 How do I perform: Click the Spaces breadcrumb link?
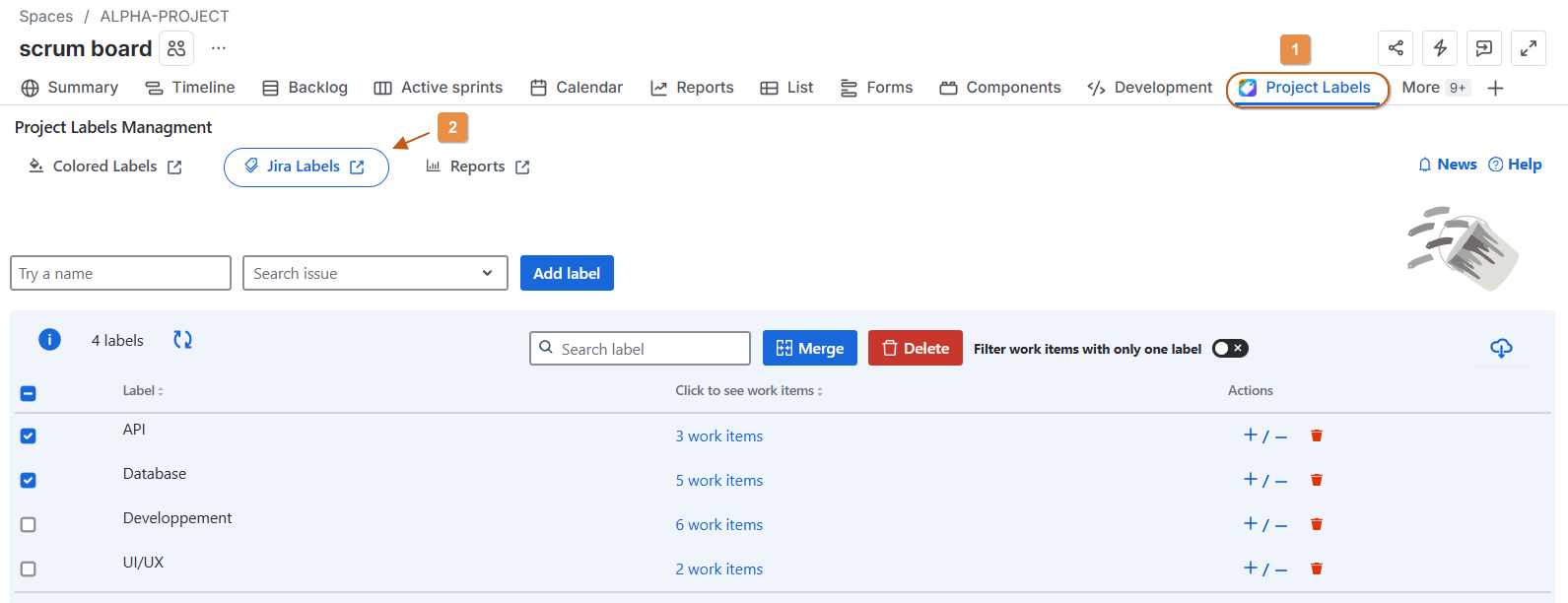point(46,16)
